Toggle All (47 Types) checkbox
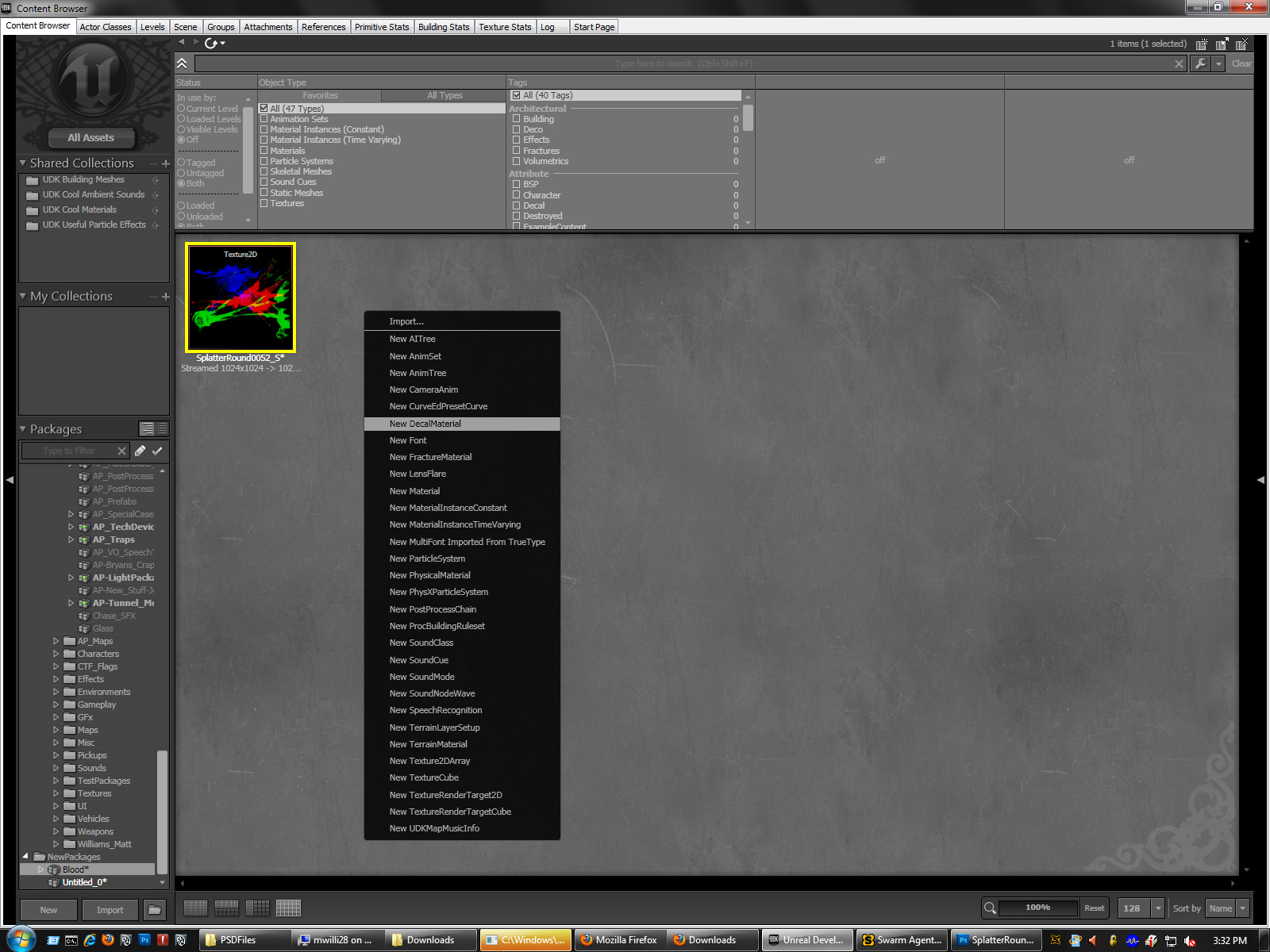This screenshot has height=952, width=1270. point(264,109)
